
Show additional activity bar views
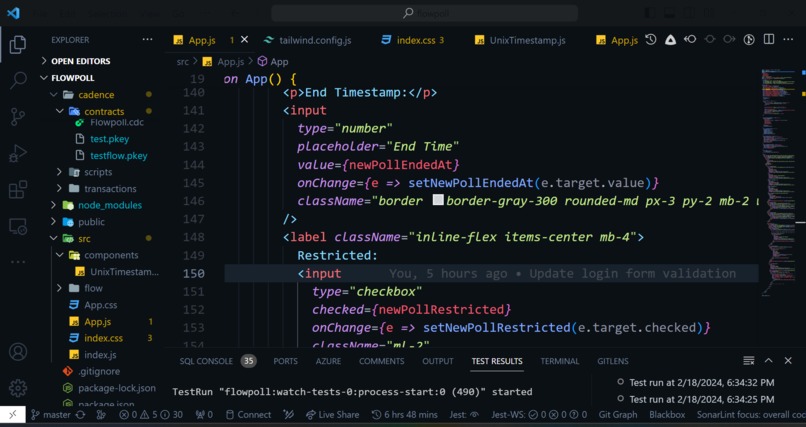tap(18, 262)
